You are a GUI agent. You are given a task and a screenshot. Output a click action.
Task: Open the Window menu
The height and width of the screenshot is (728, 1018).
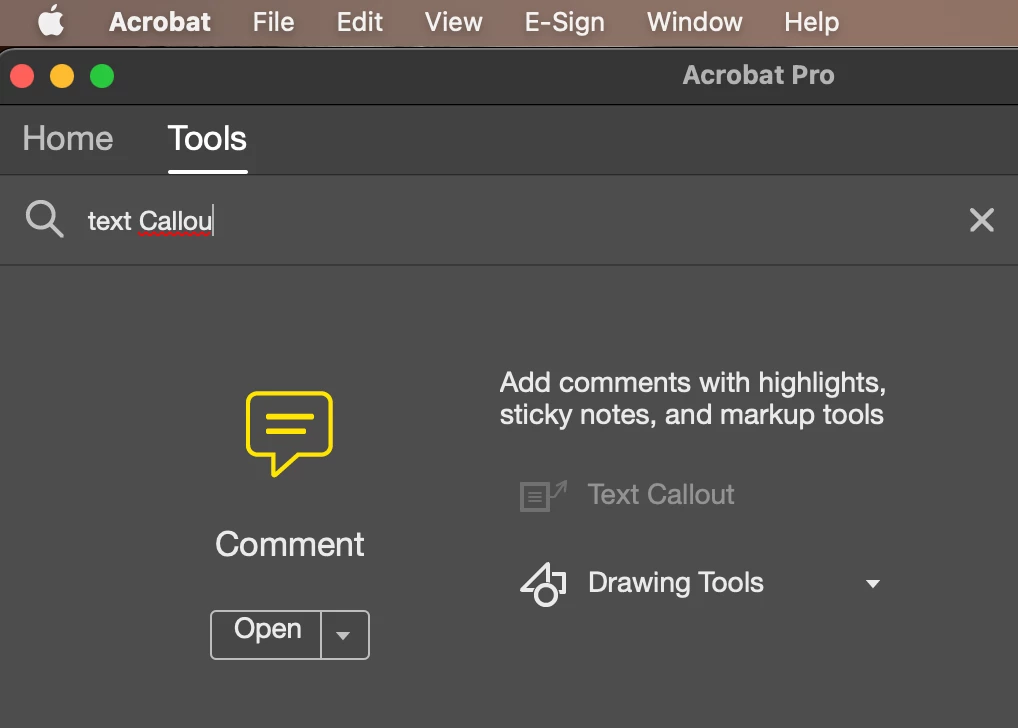pyautogui.click(x=695, y=22)
